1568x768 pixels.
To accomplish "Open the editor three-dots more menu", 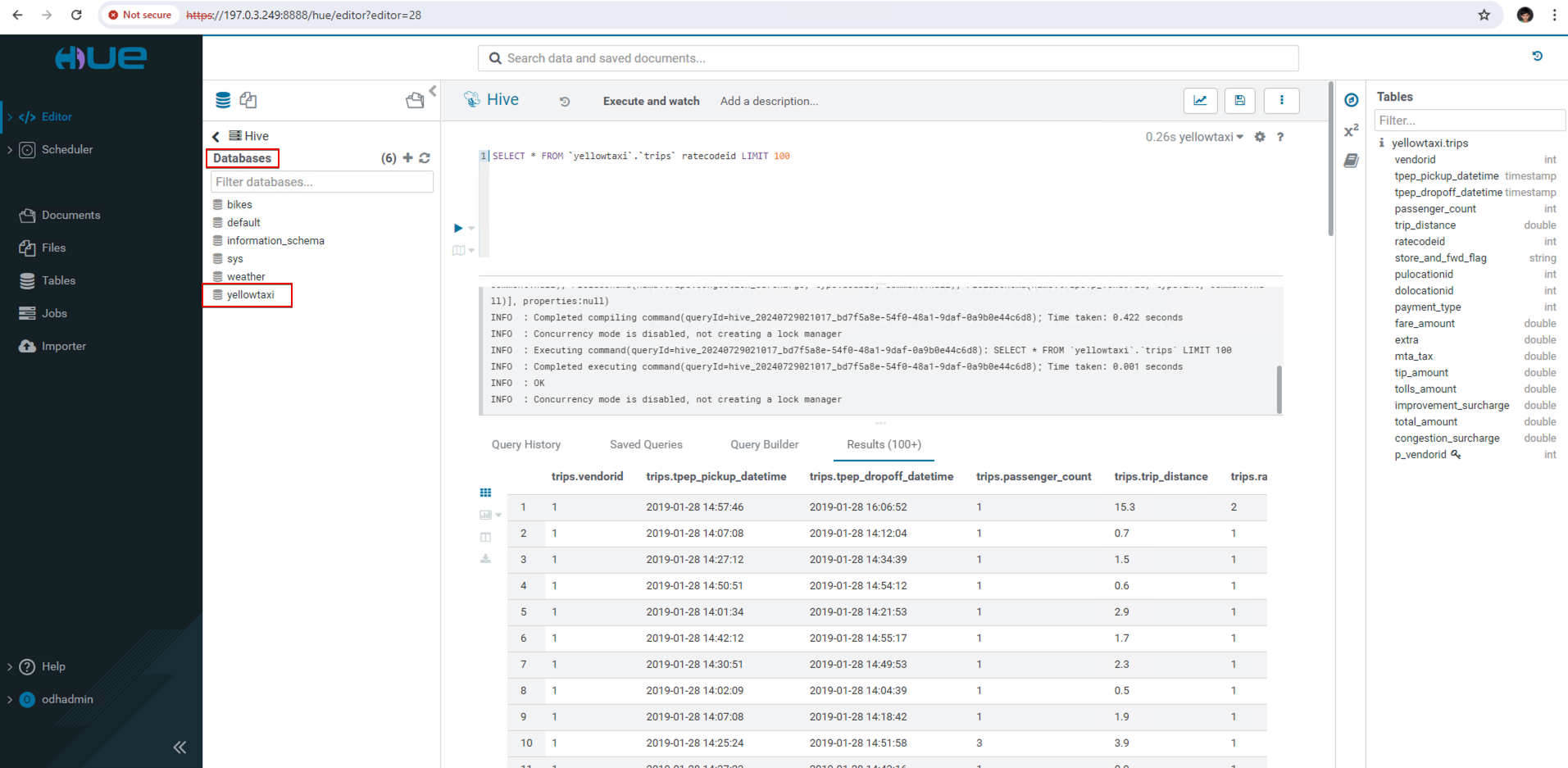I will [x=1281, y=101].
